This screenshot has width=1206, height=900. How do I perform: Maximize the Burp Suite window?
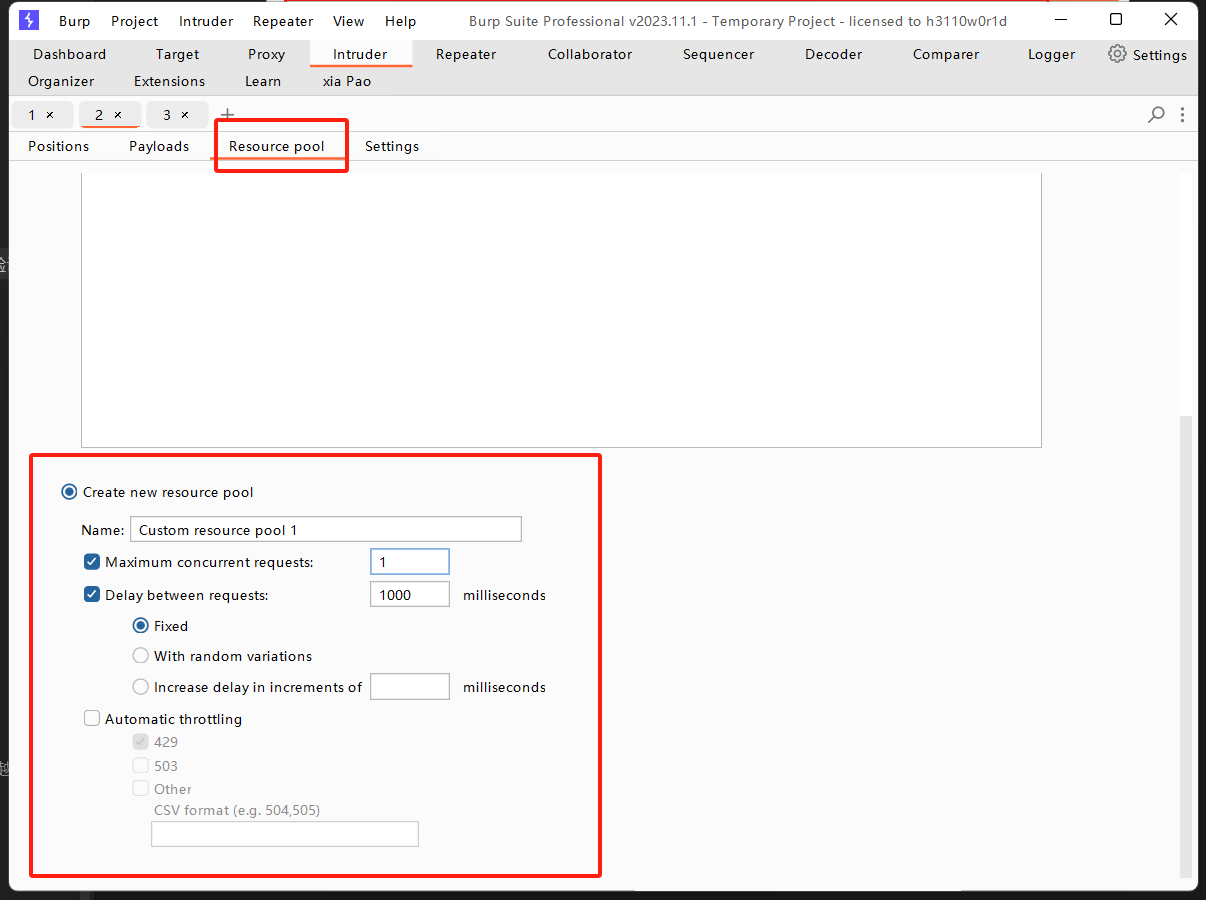click(1116, 20)
